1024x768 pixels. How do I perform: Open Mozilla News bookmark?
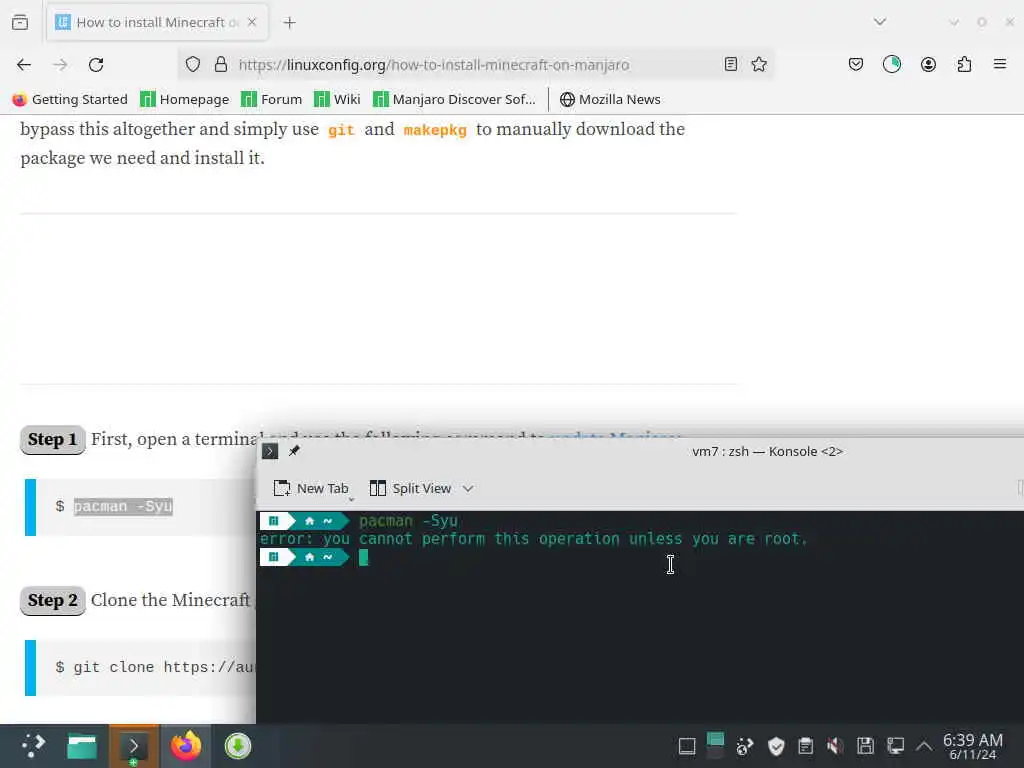(x=610, y=99)
